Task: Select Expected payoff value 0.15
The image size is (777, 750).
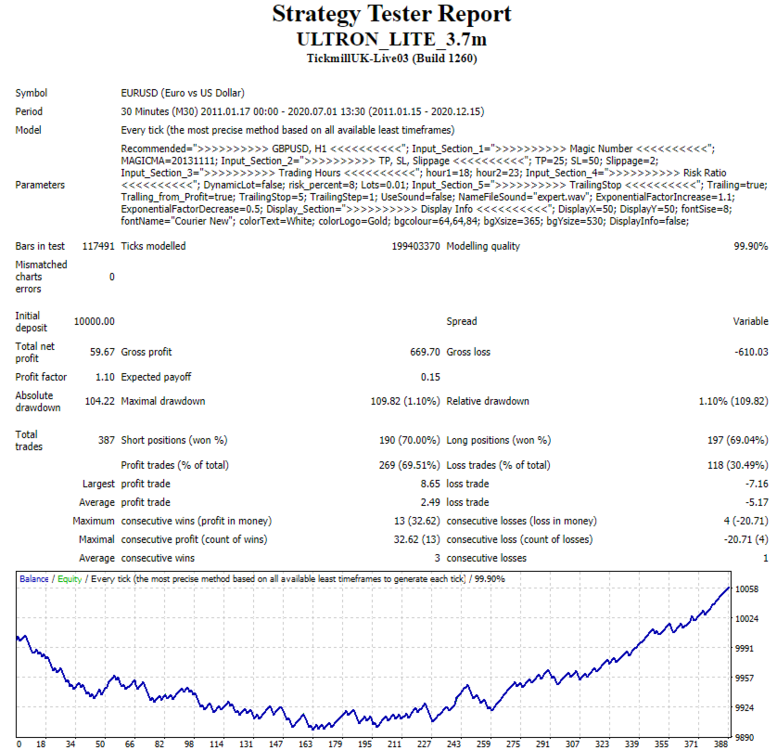Action: (x=430, y=377)
